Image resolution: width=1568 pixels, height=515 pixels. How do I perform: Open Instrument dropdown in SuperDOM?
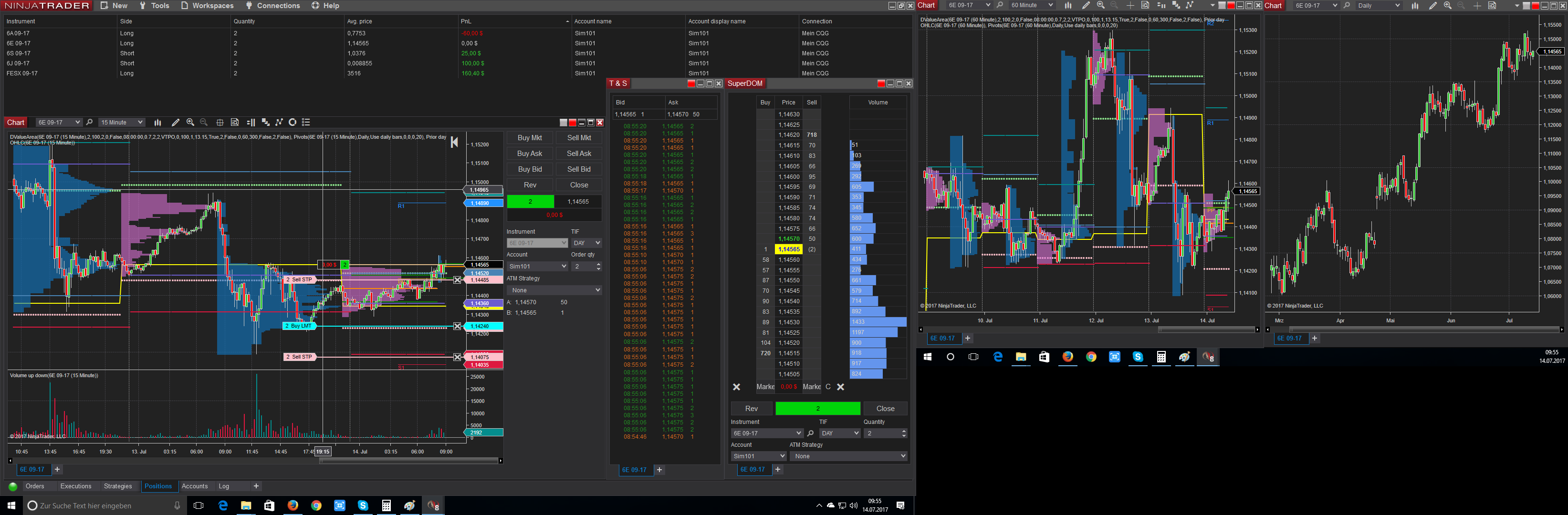[x=767, y=433]
